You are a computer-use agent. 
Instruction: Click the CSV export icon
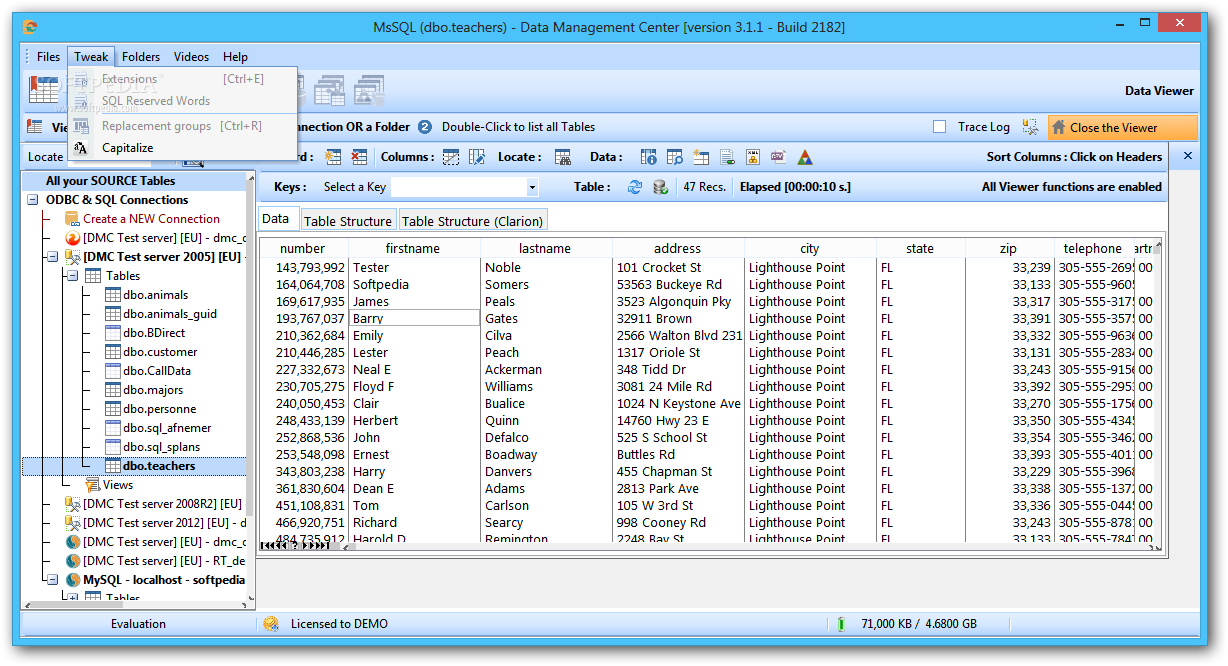pyautogui.click(x=779, y=157)
